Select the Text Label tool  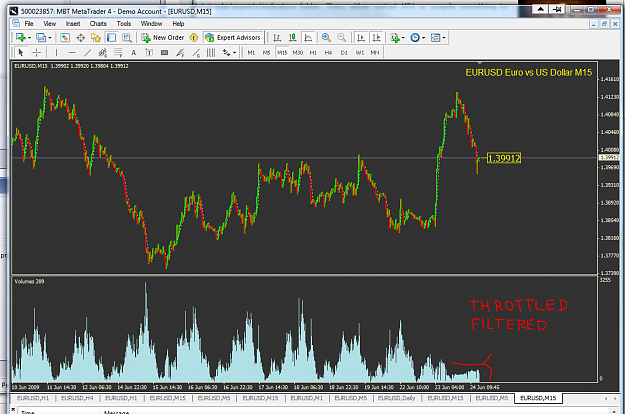[x=149, y=52]
